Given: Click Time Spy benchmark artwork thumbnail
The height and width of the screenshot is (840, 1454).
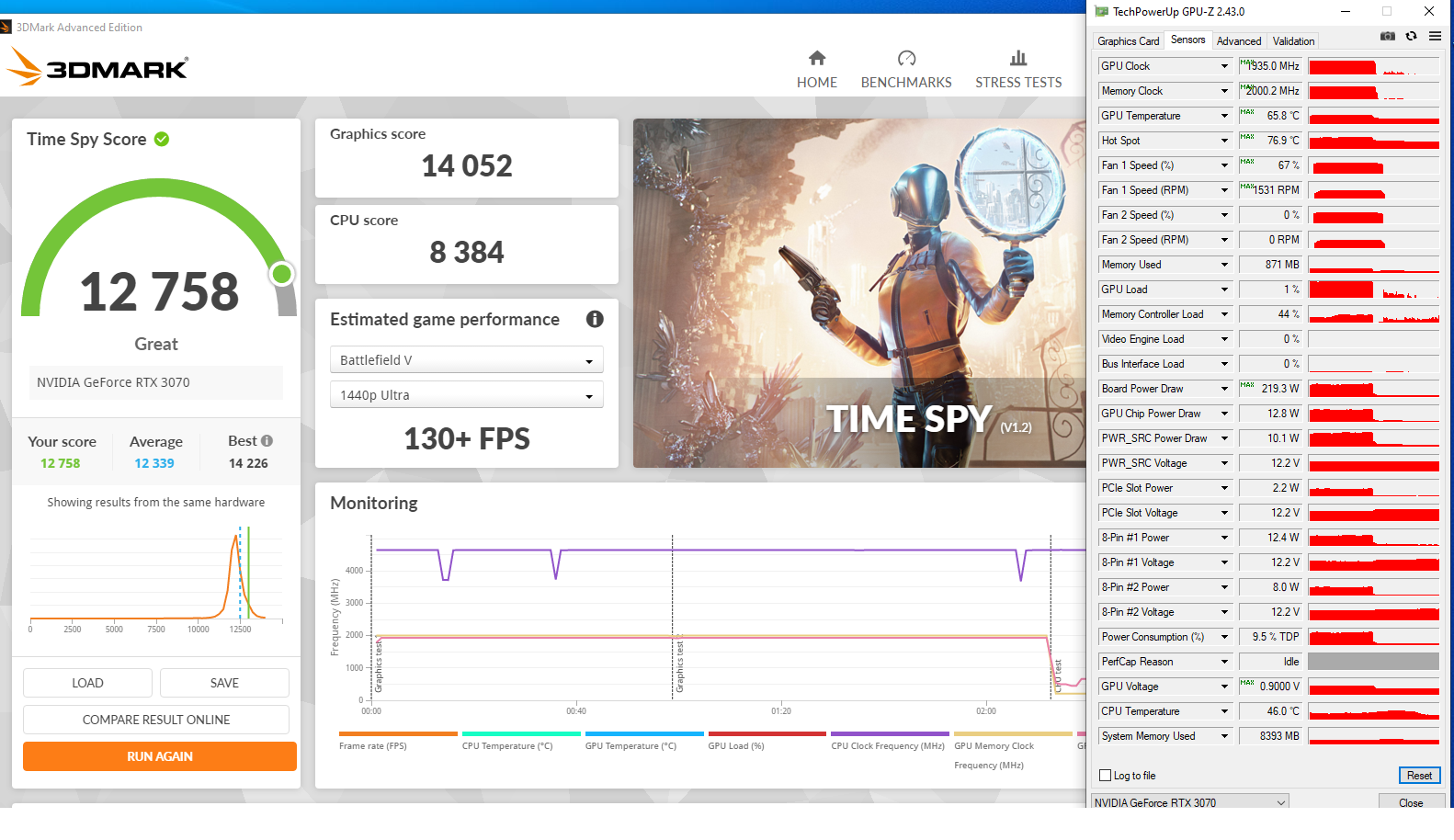Looking at the screenshot, I should (x=859, y=293).
